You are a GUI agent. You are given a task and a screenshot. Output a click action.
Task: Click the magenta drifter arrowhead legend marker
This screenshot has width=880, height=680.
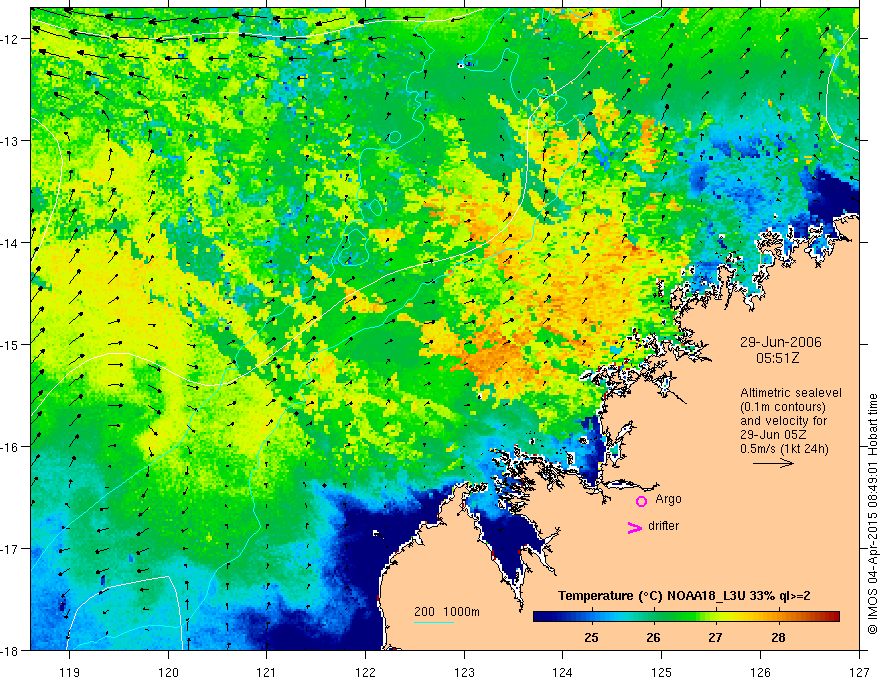click(x=634, y=527)
